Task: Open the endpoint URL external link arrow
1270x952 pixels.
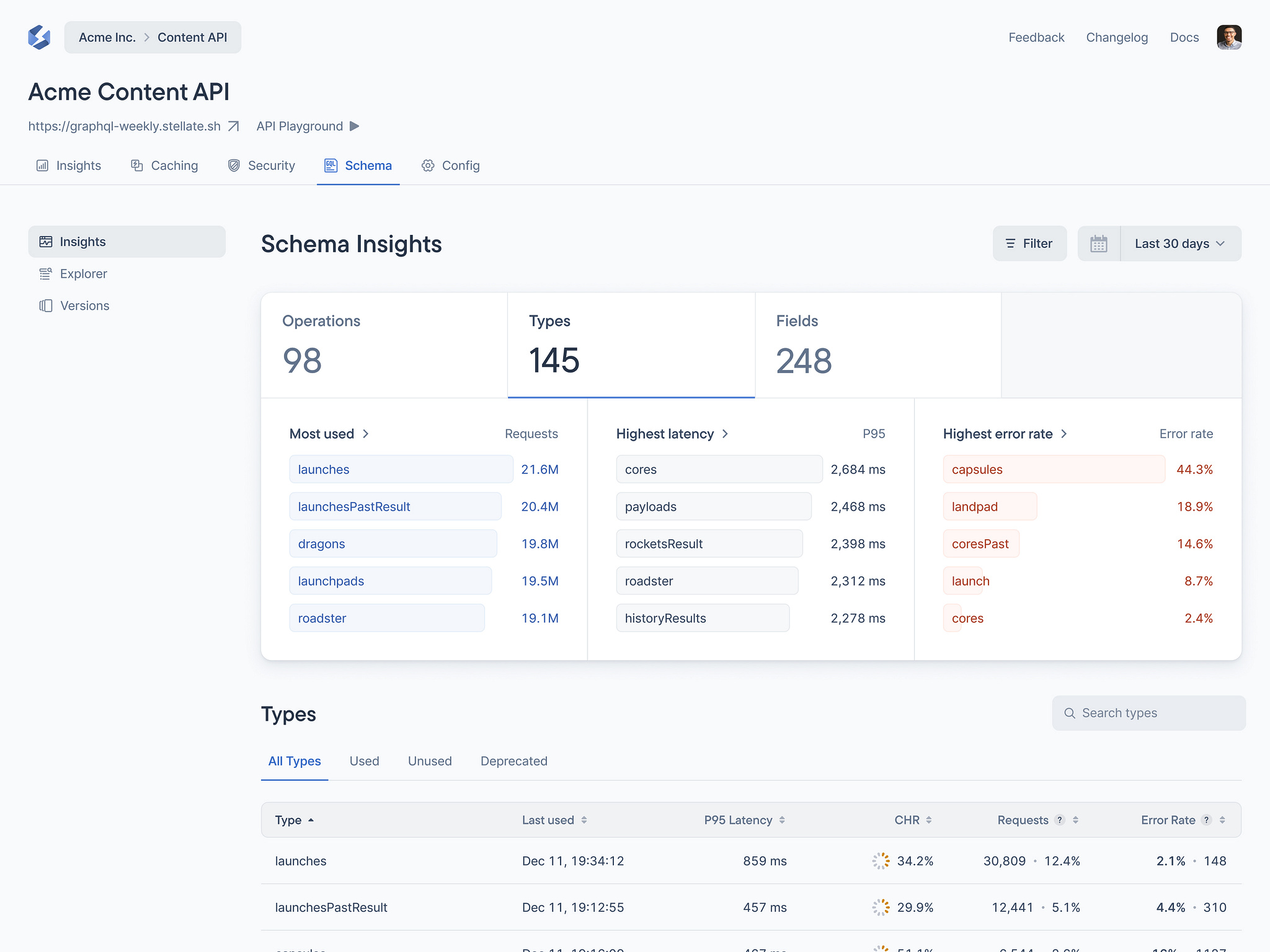Action: tap(233, 126)
